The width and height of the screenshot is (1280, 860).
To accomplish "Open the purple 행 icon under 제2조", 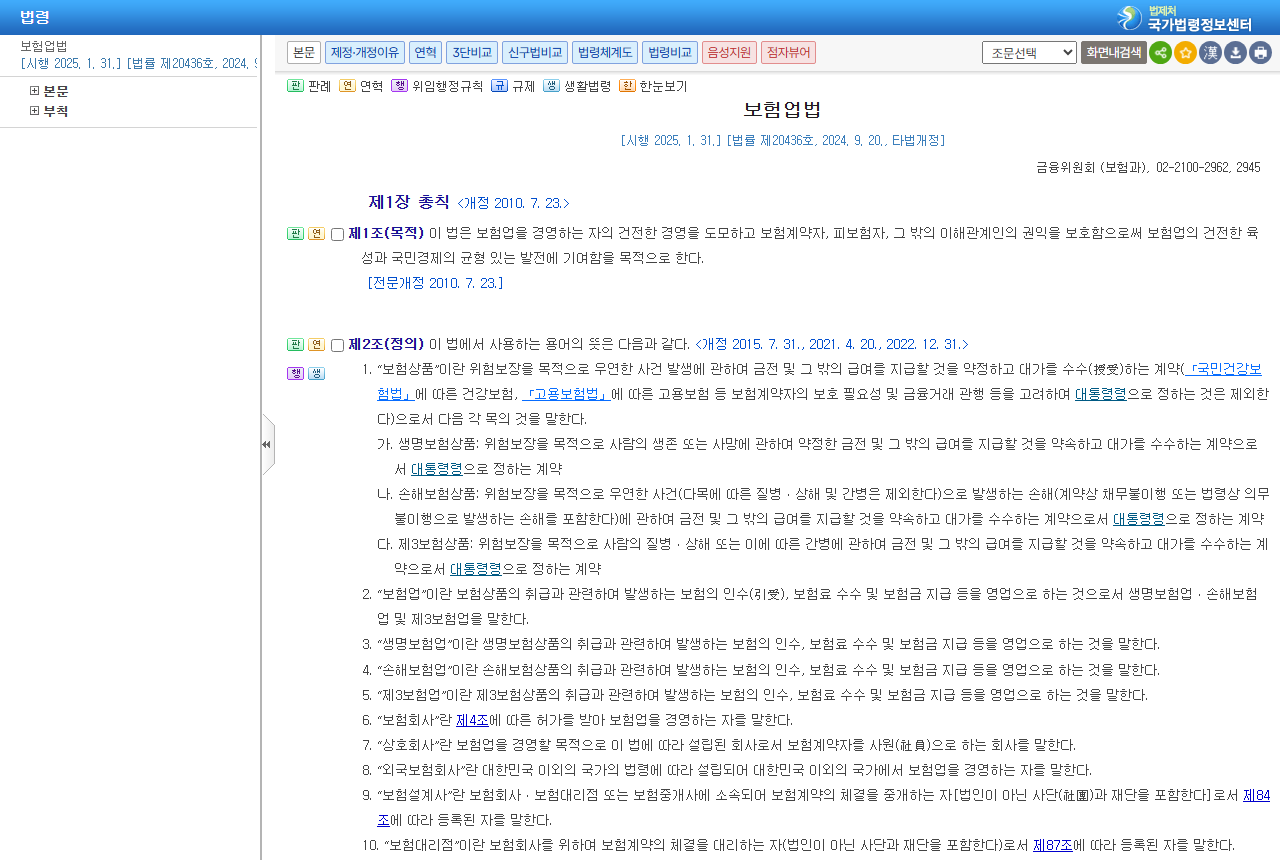I will (x=295, y=373).
